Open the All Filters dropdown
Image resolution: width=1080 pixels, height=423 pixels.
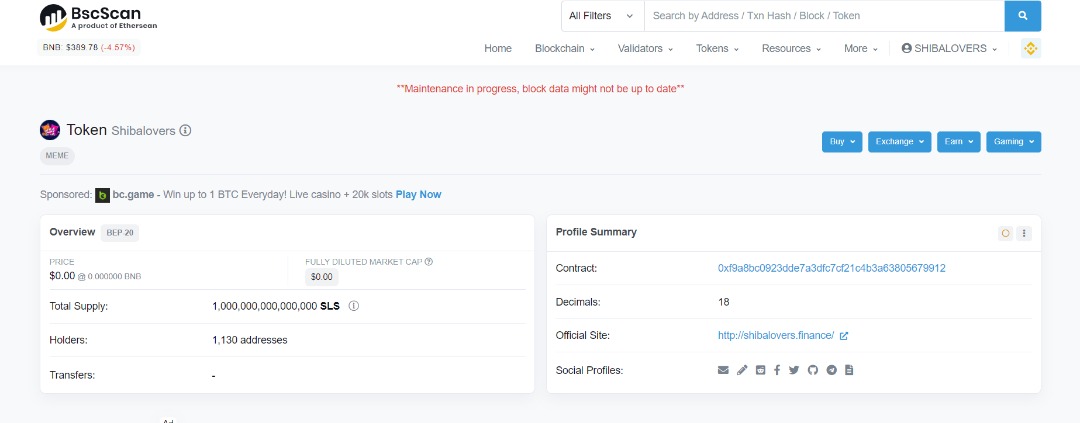(603, 16)
